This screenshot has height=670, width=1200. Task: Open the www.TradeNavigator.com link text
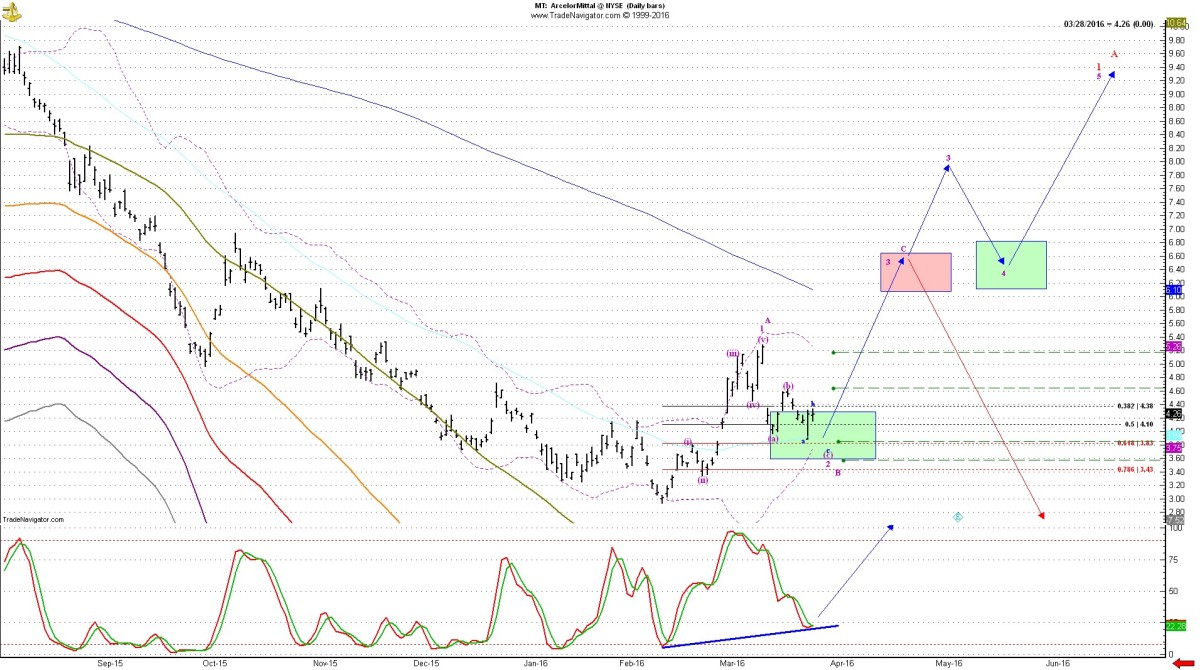599,15
